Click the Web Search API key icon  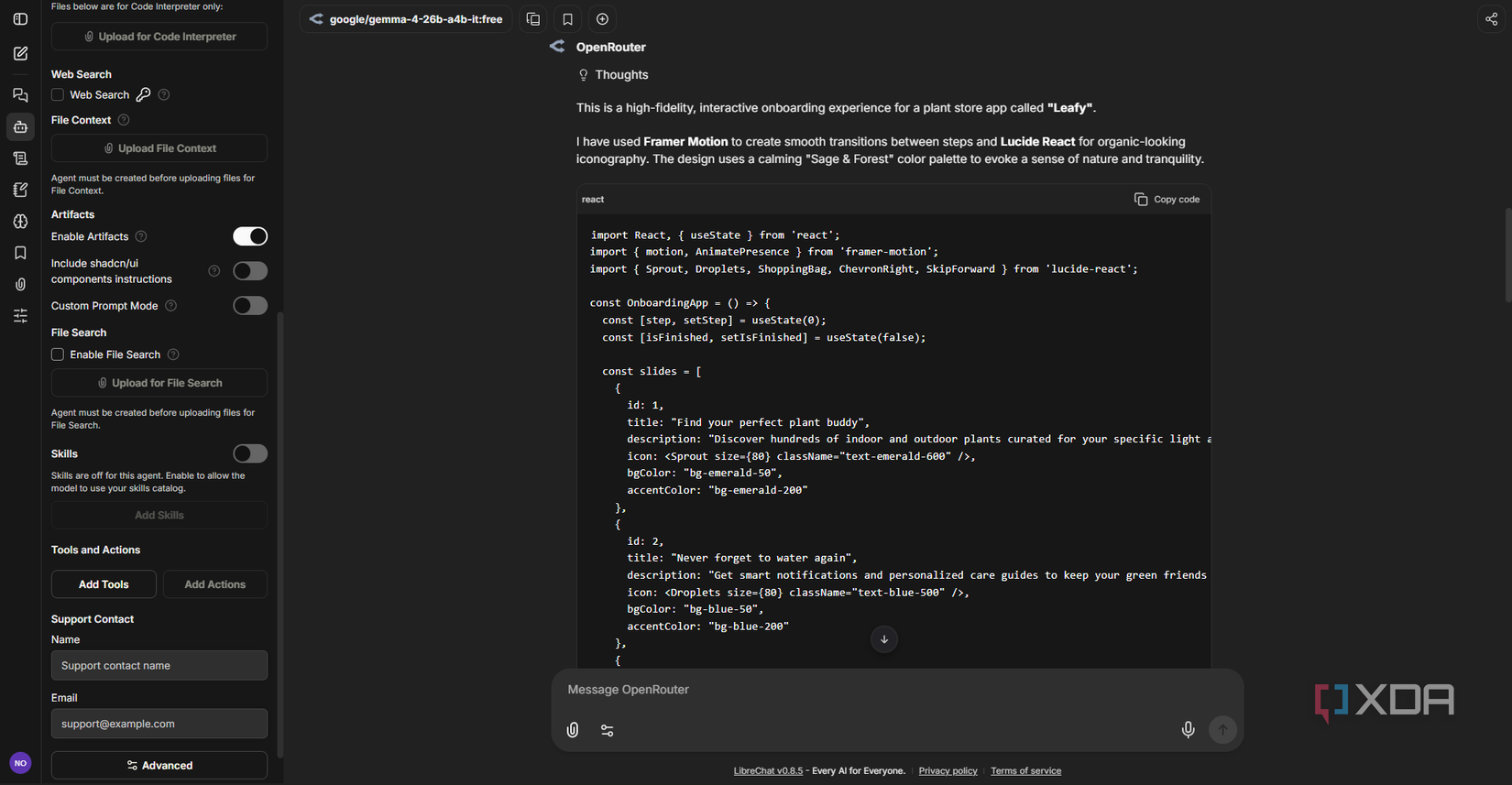pyautogui.click(x=143, y=94)
